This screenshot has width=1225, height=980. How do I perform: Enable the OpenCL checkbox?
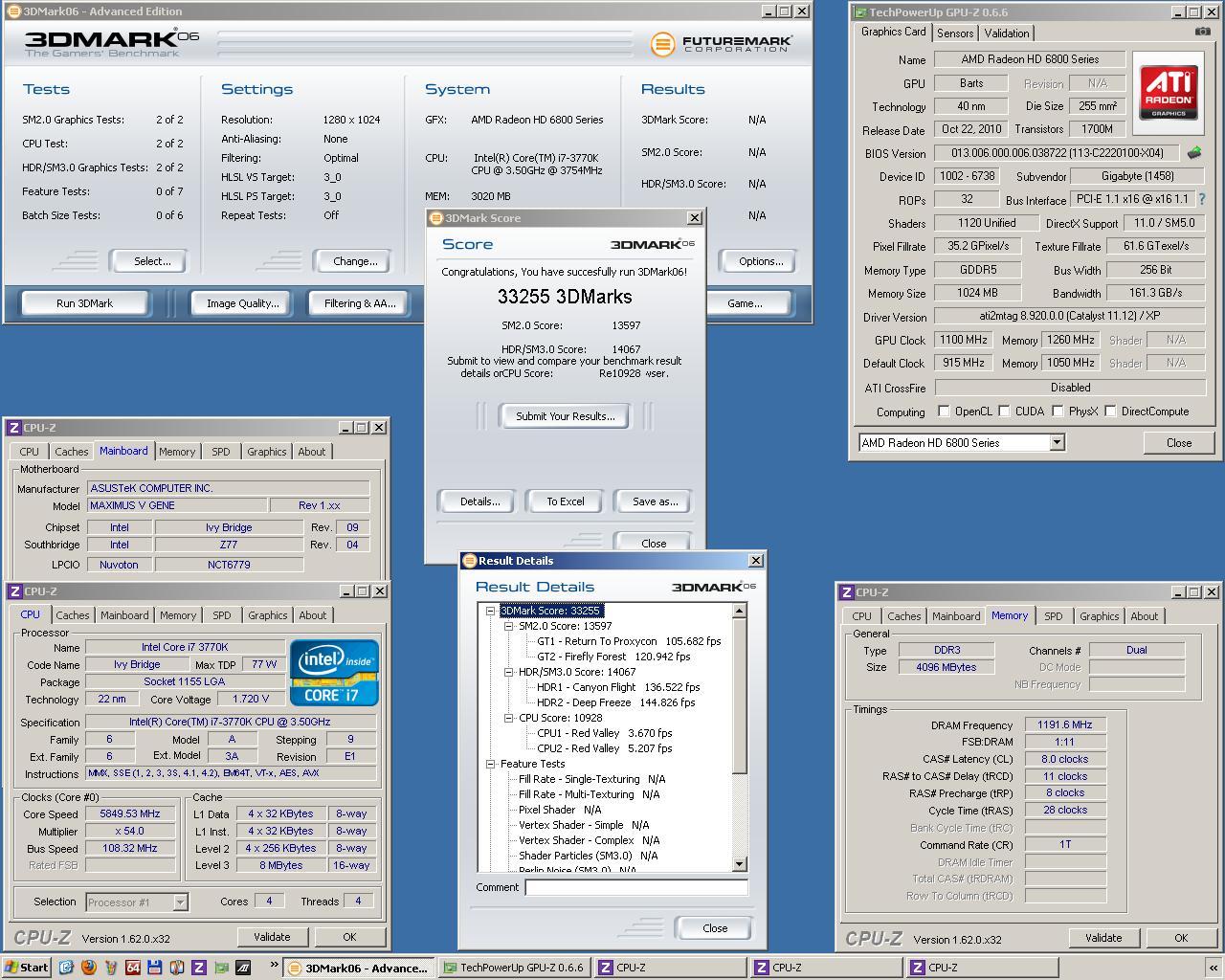pyautogui.click(x=945, y=412)
